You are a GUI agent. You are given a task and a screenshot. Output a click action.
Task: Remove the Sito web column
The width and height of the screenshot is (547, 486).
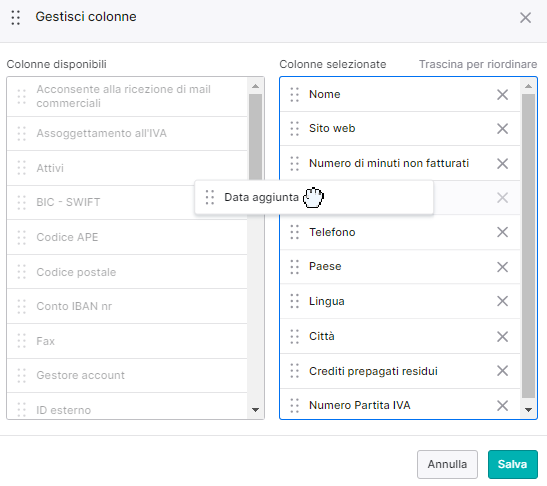click(x=502, y=129)
